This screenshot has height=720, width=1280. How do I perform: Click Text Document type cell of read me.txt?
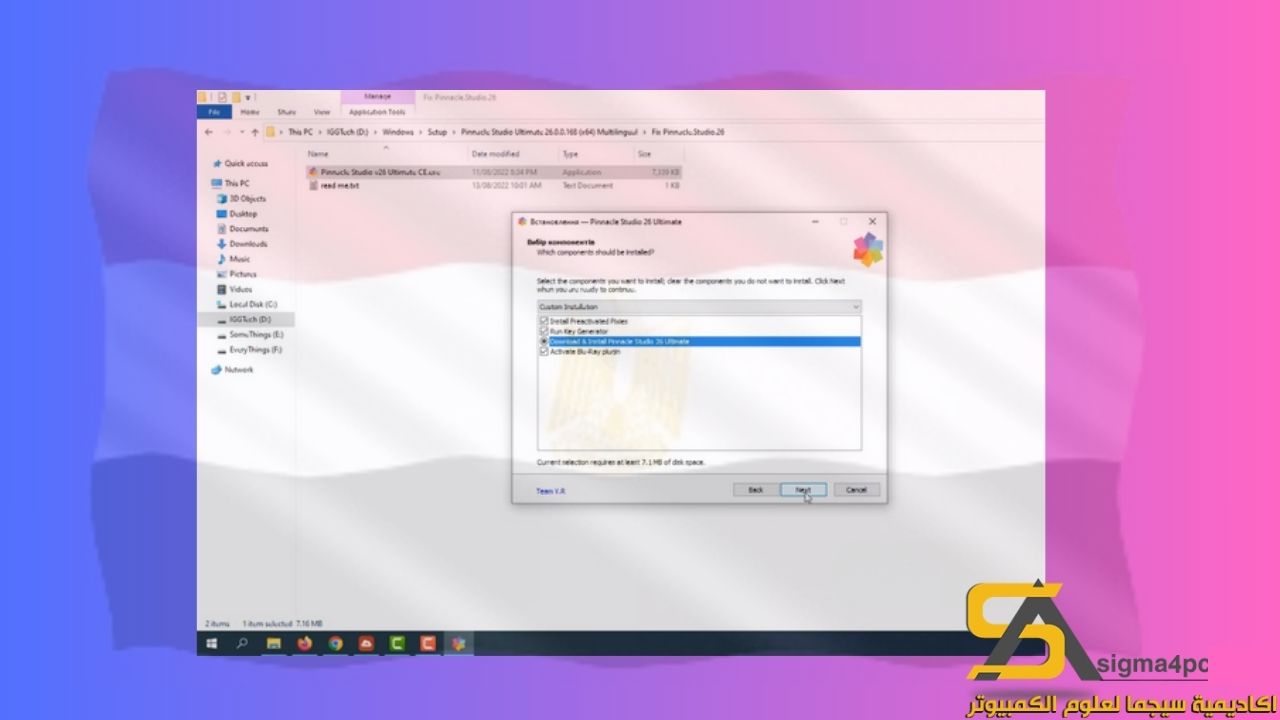point(588,185)
